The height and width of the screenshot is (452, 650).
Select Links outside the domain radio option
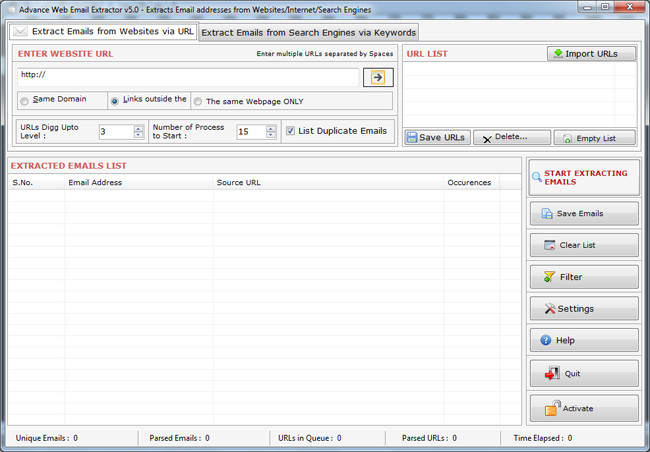[x=115, y=101]
